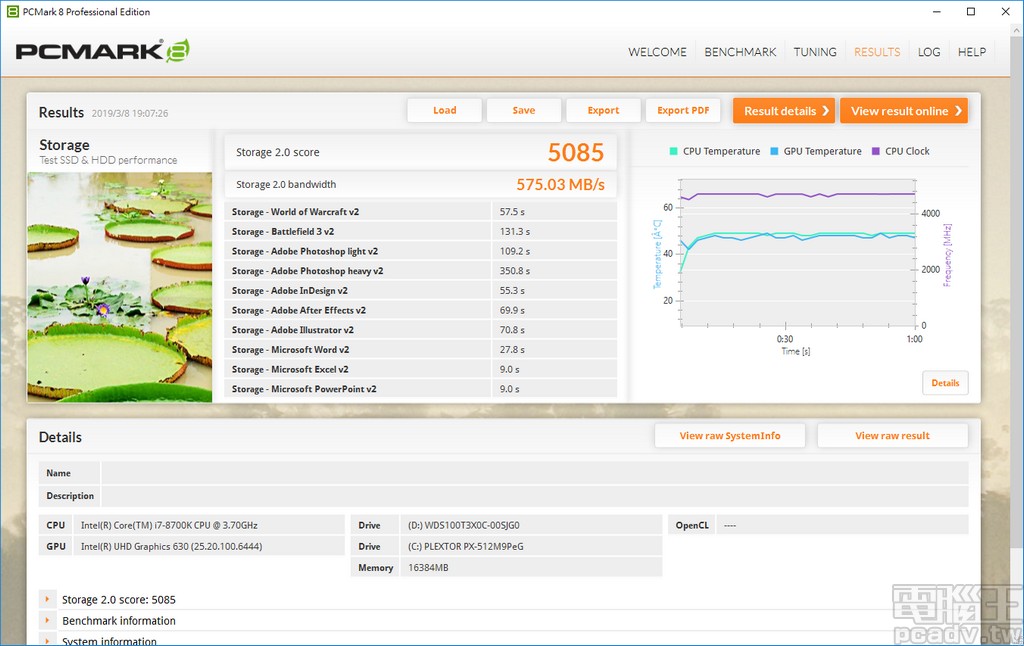Switch to the BENCHMARK tab

pos(740,52)
